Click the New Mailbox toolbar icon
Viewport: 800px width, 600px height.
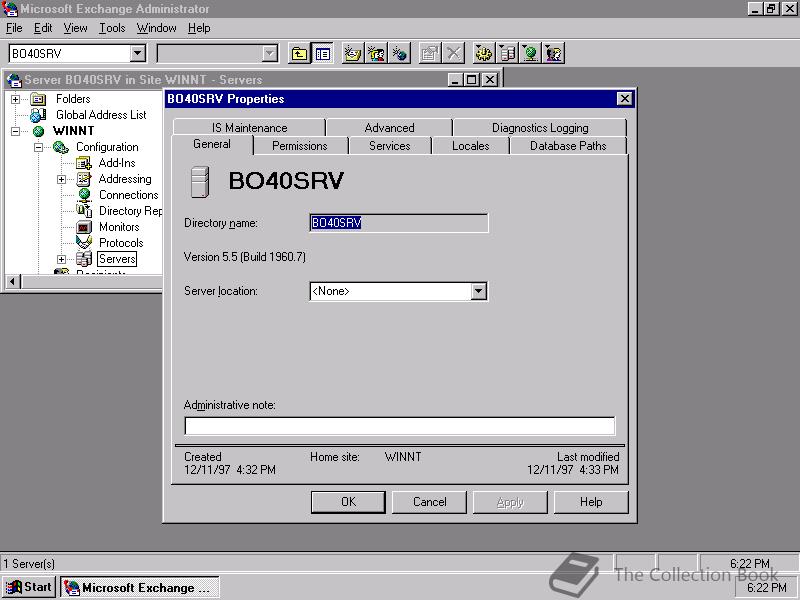[x=352, y=54]
